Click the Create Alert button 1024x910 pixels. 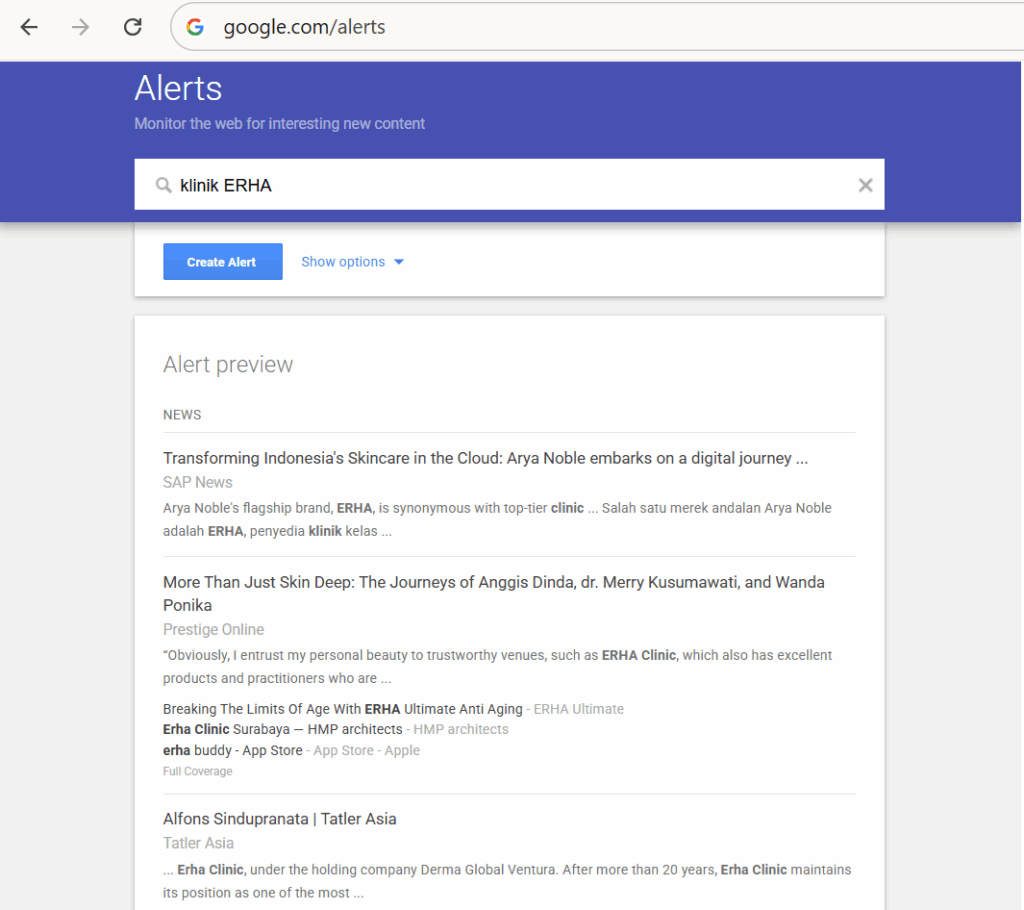(x=223, y=261)
